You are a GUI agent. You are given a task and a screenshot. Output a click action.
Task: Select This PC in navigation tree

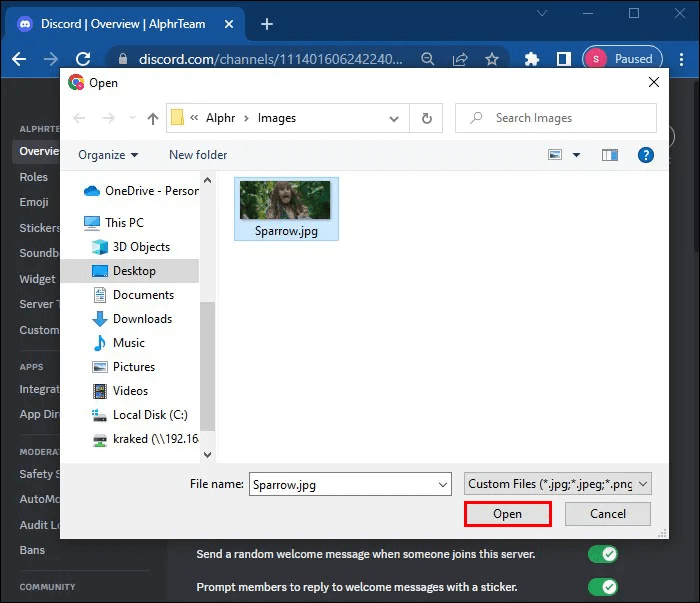[114, 223]
